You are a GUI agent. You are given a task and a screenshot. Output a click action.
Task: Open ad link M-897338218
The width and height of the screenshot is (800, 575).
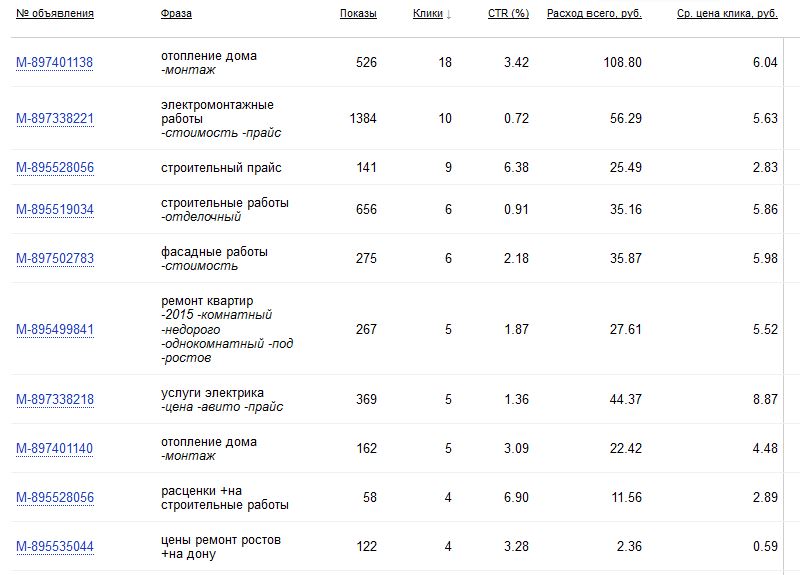pyautogui.click(x=55, y=400)
